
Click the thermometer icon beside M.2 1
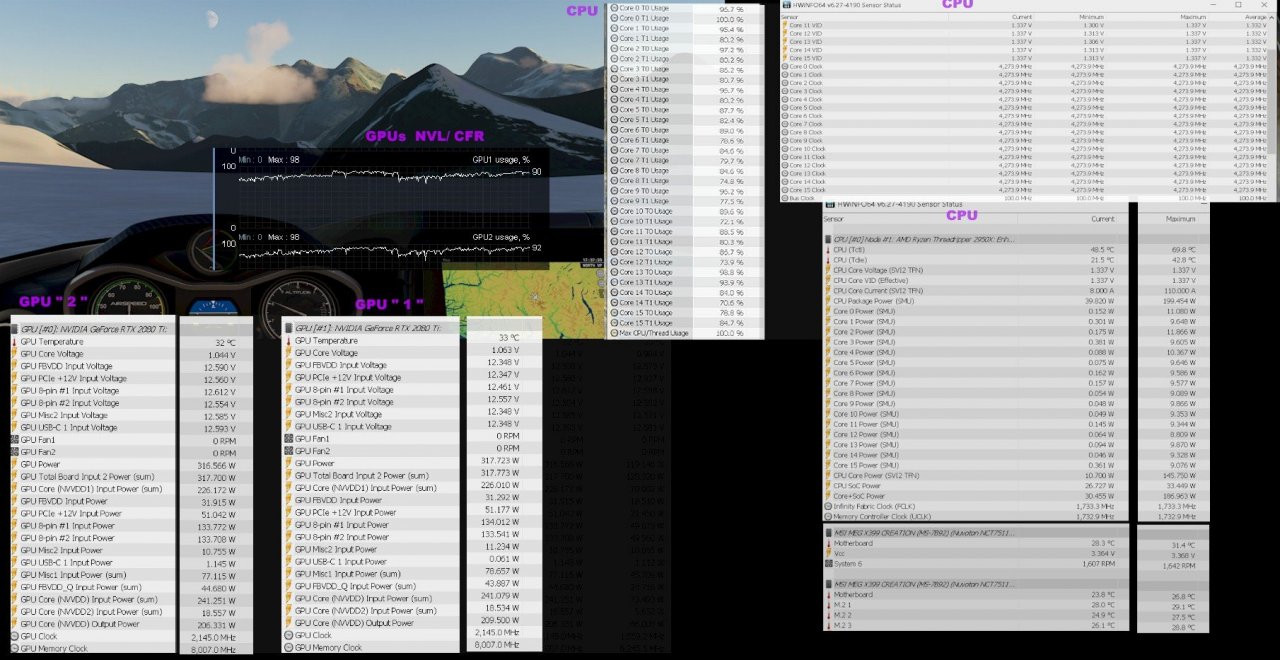[x=827, y=605]
